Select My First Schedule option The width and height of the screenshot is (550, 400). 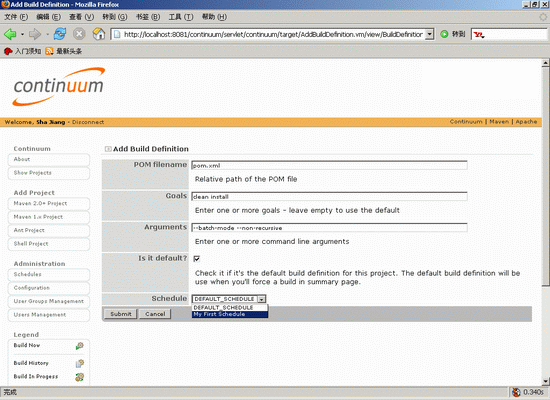tap(230, 314)
